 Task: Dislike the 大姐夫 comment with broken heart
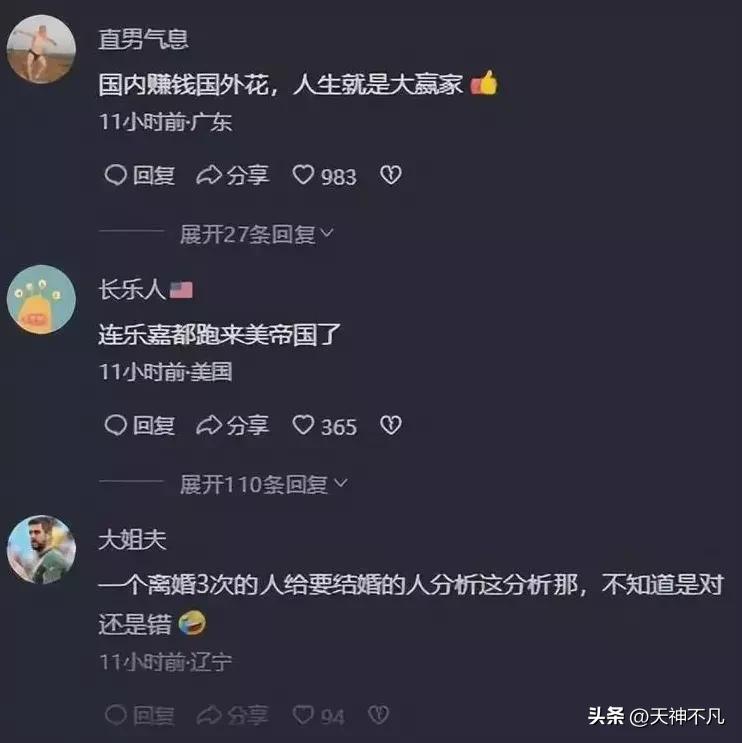(379, 715)
